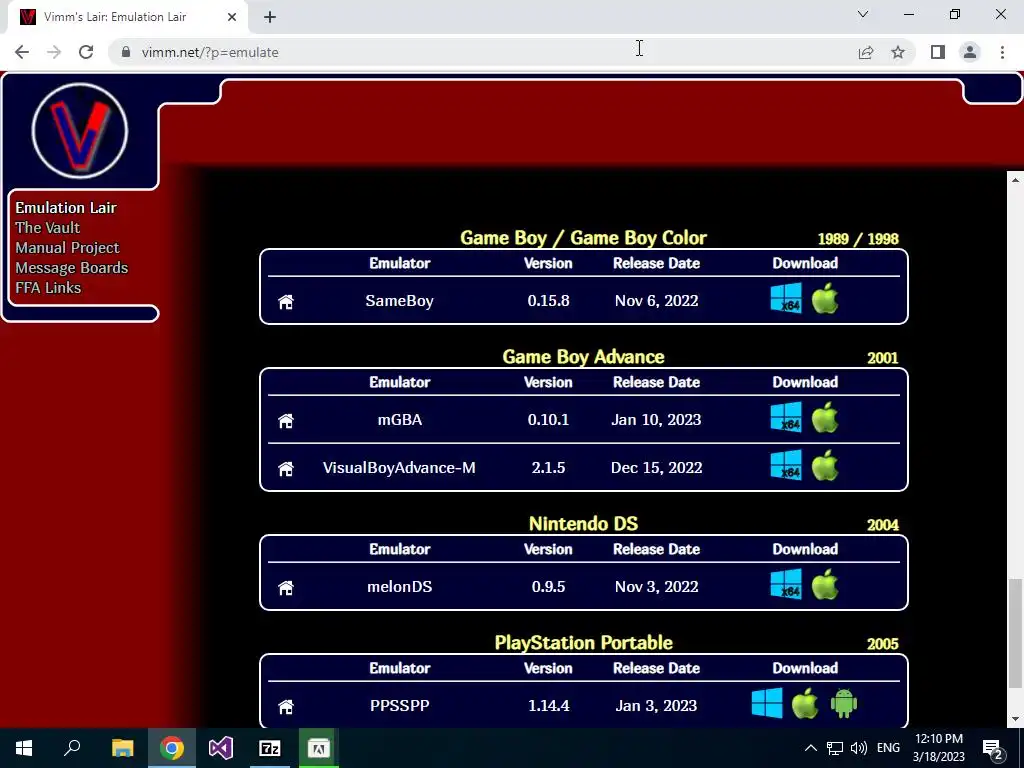This screenshot has height=768, width=1024.
Task: Open taskbar search
Action: (x=72, y=748)
